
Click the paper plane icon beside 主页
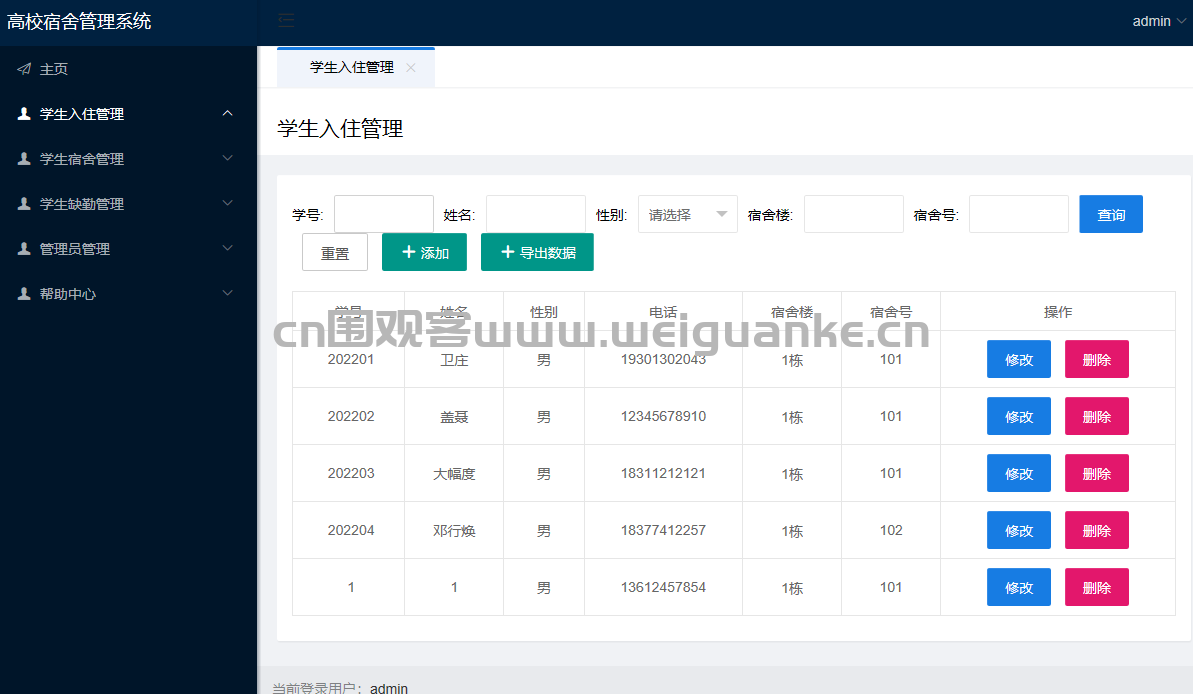(x=24, y=69)
